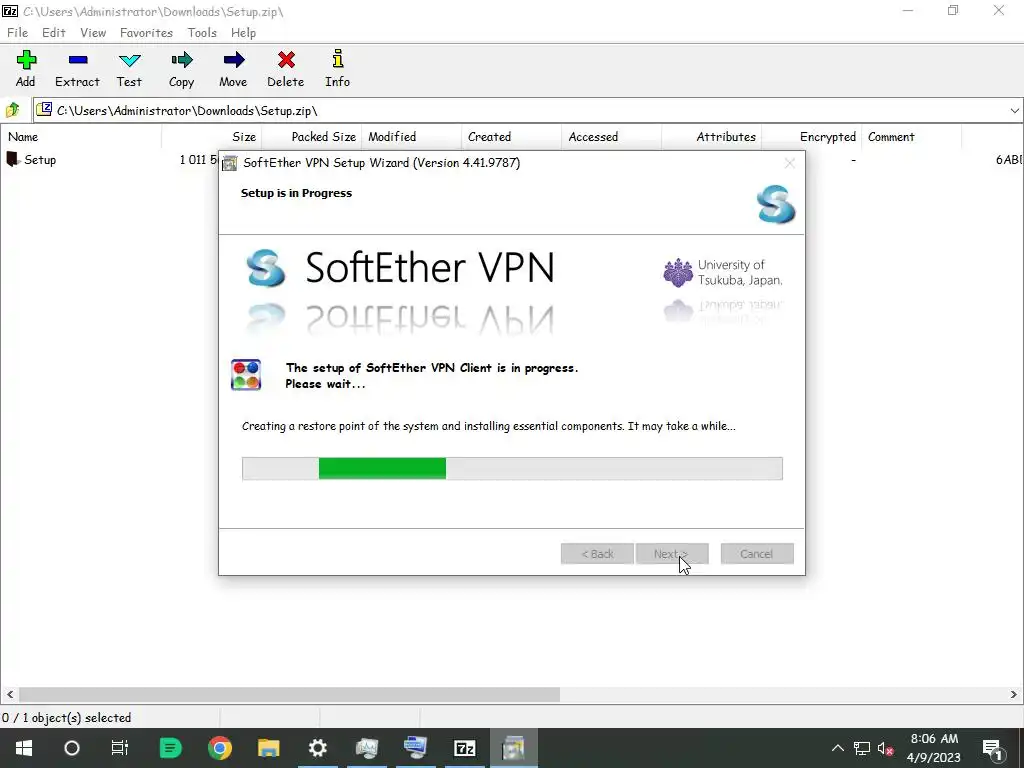Click the scroll right arrow
1024x768 pixels.
pos(1014,694)
